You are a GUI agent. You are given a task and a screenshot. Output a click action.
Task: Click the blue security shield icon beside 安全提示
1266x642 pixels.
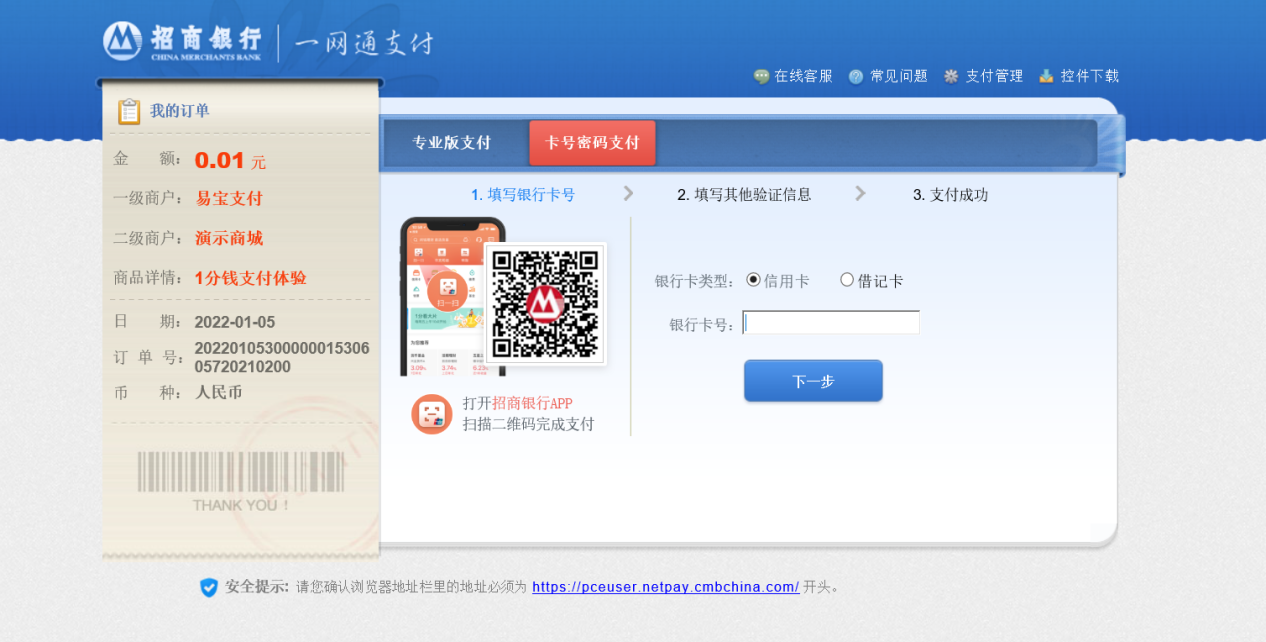click(208, 588)
